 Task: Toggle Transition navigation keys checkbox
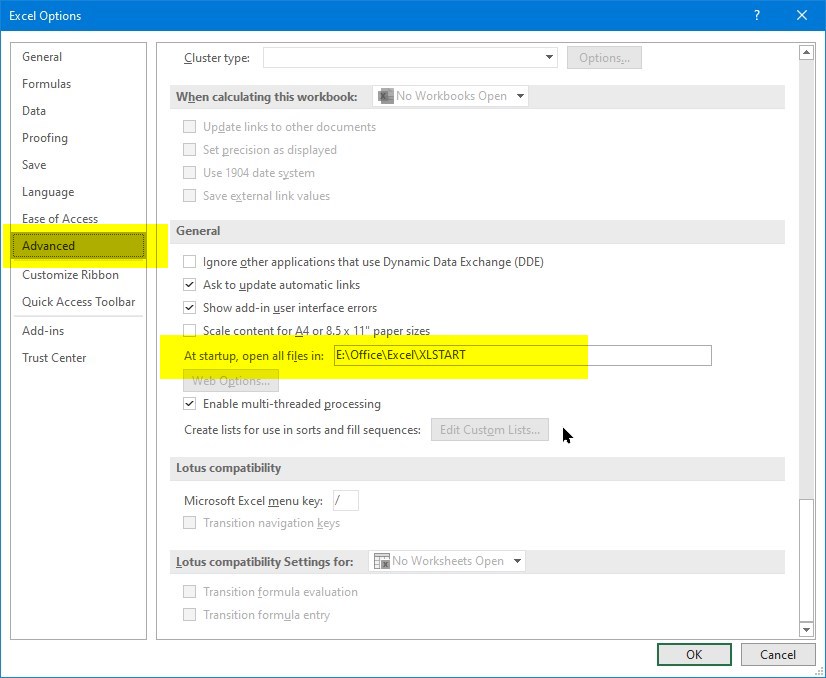click(189, 523)
